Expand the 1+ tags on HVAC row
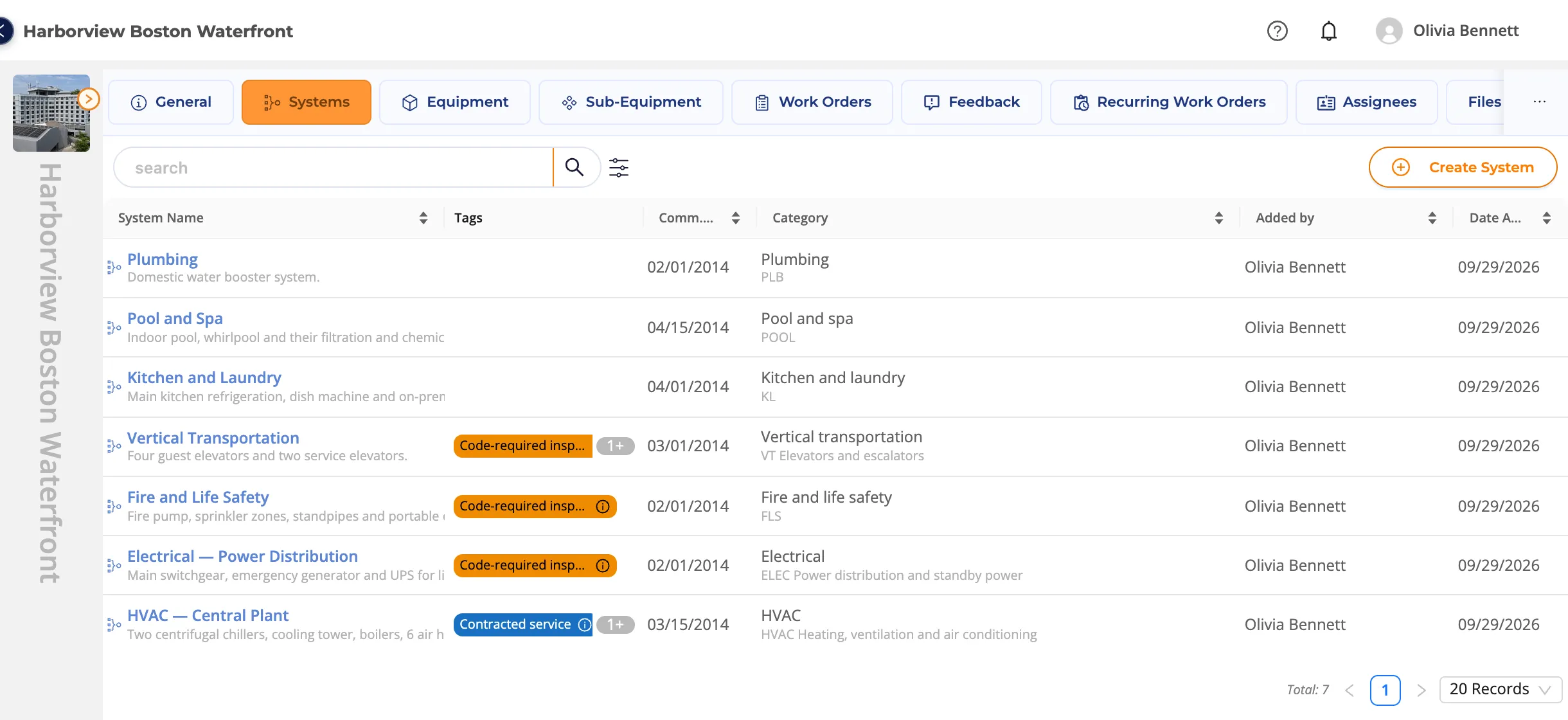 pos(615,625)
